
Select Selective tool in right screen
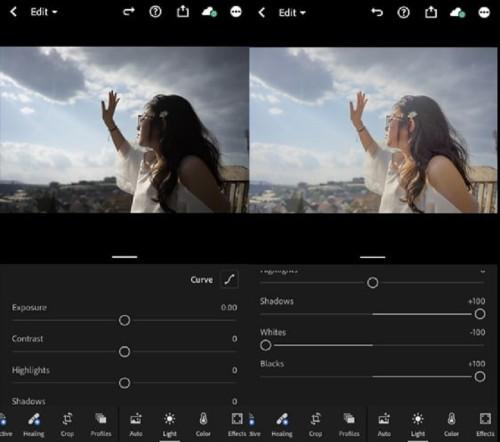pyautogui.click(x=254, y=425)
